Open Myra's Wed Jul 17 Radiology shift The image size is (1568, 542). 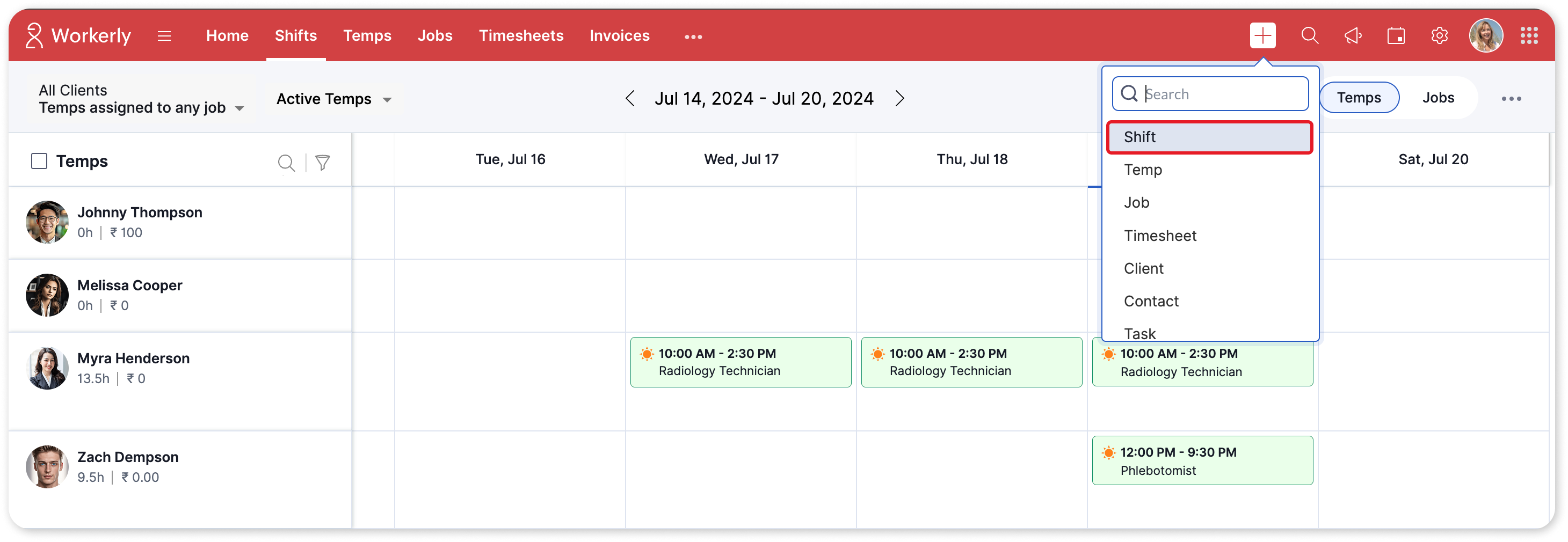[741, 362]
